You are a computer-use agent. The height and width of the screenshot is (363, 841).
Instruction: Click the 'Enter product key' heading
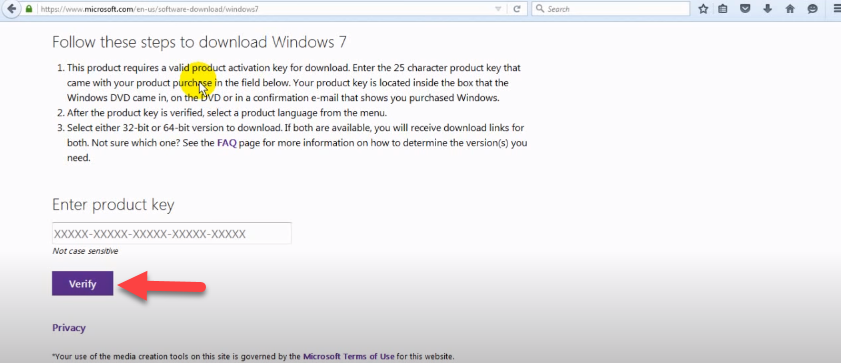click(x=113, y=205)
